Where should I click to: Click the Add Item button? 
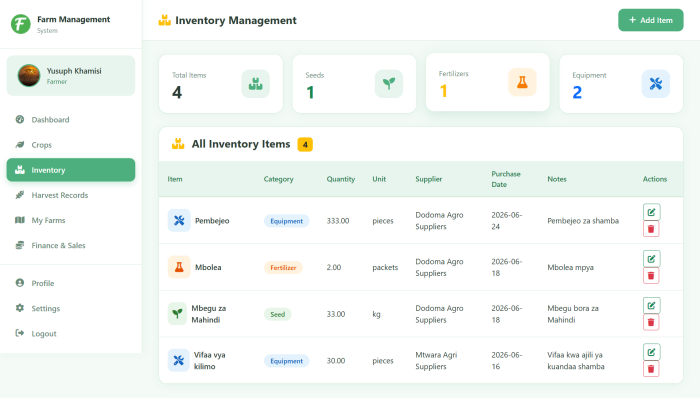coord(650,20)
